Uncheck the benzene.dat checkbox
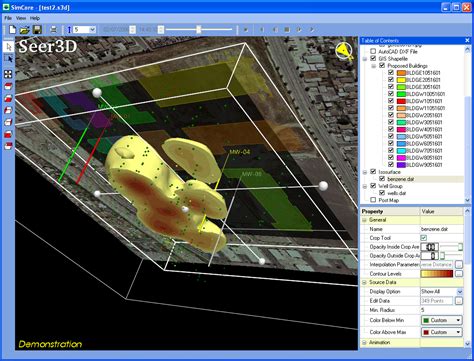The height and width of the screenshot is (361, 474). 382,179
